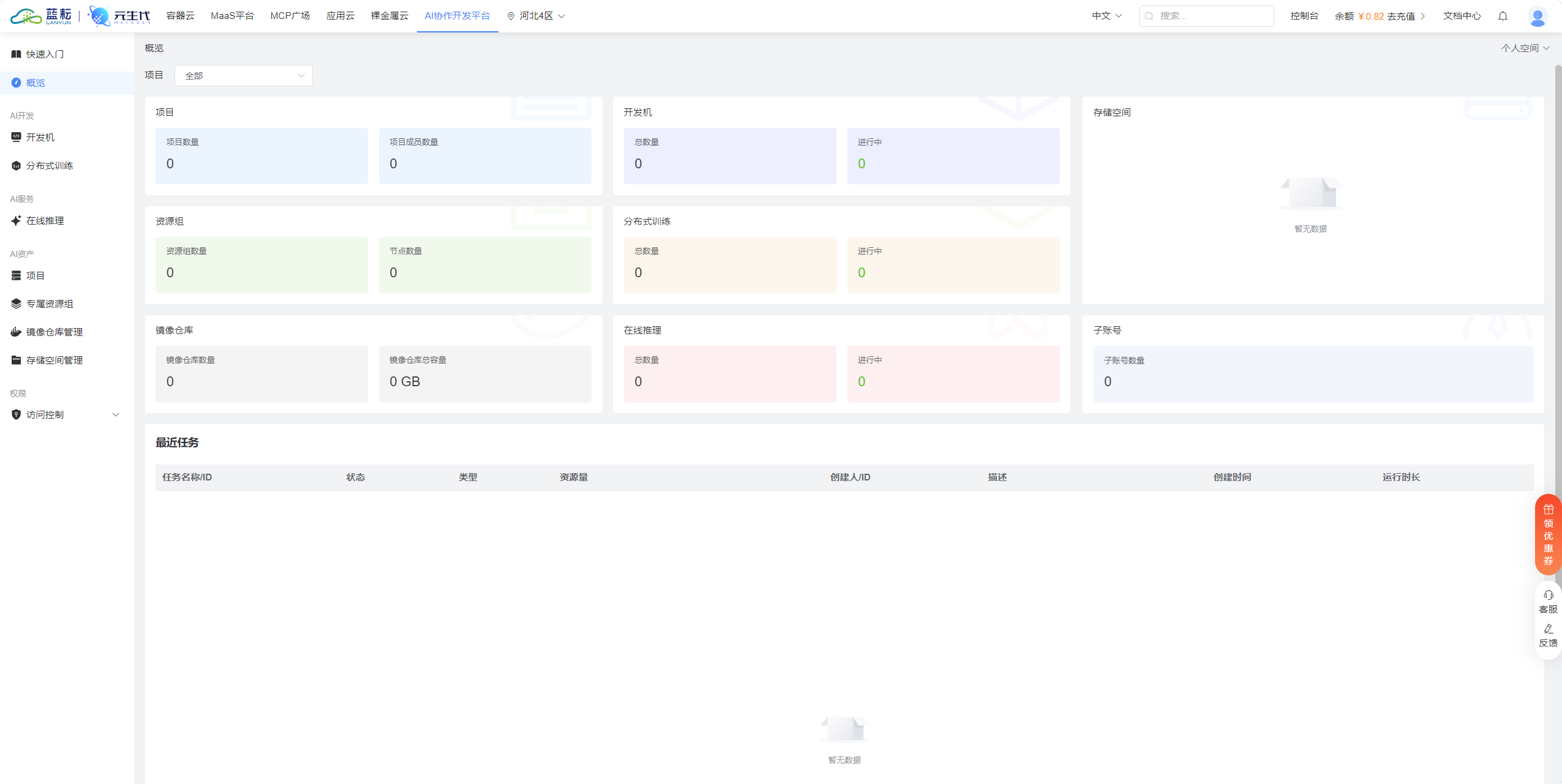The width and height of the screenshot is (1562, 784).
Task: Open the 项目 全部 filter dropdown
Action: point(243,75)
